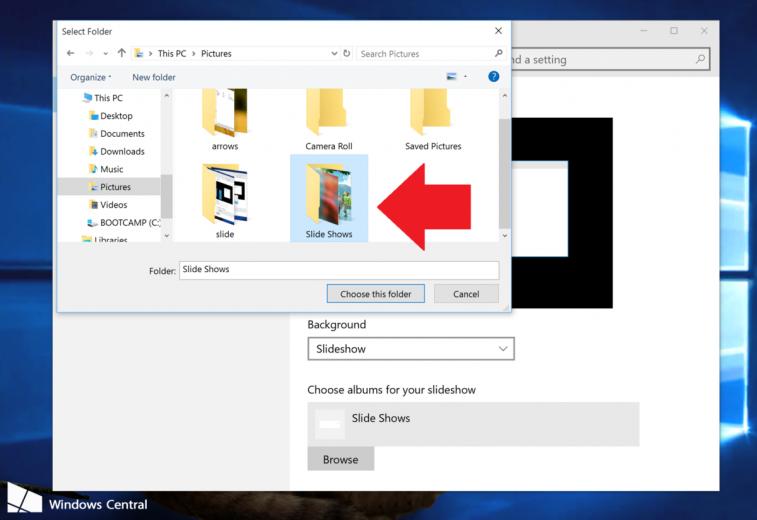Close the Settings window
Image resolution: width=757 pixels, height=520 pixels.
pyautogui.click(x=704, y=31)
